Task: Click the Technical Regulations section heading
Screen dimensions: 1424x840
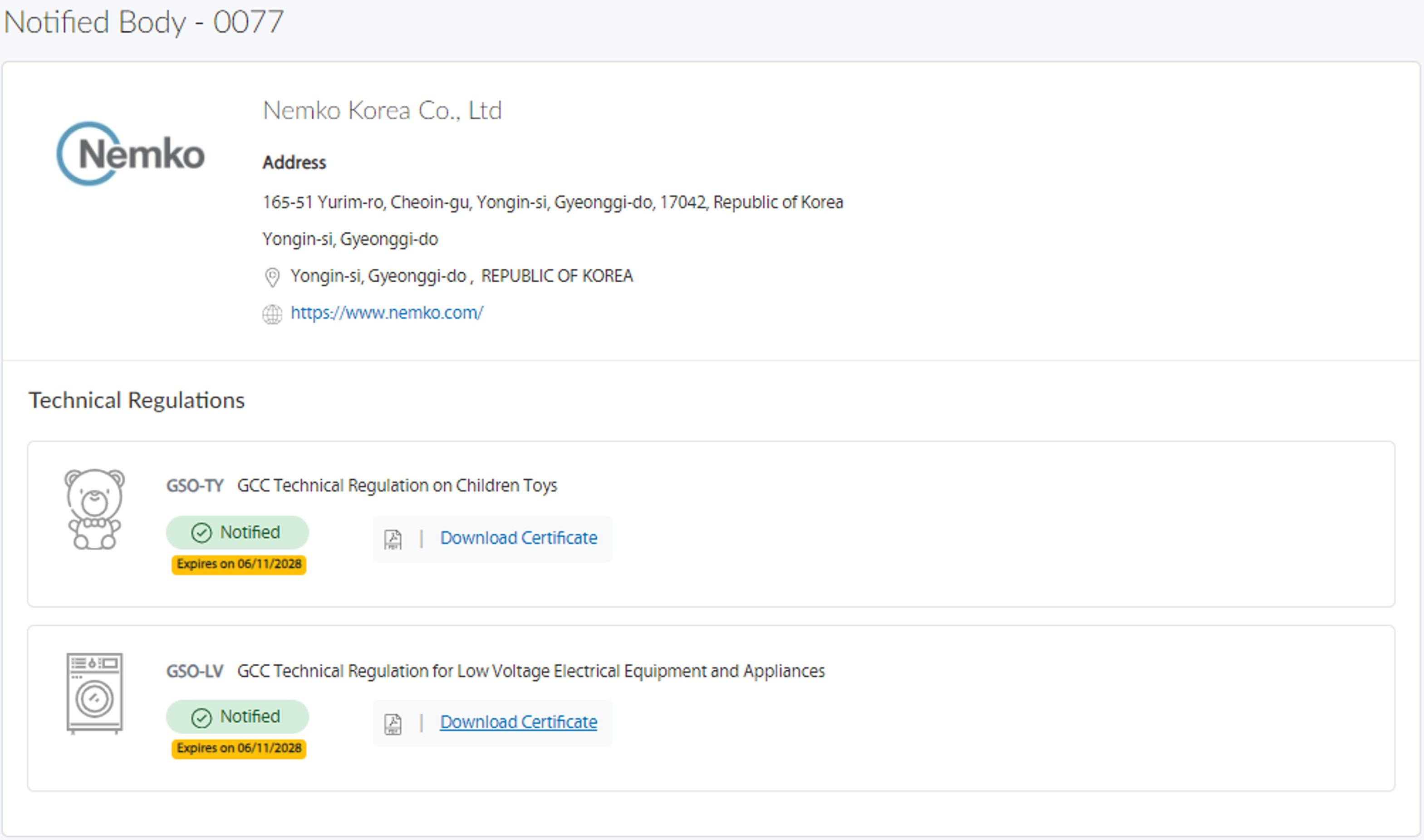Action: point(137,400)
